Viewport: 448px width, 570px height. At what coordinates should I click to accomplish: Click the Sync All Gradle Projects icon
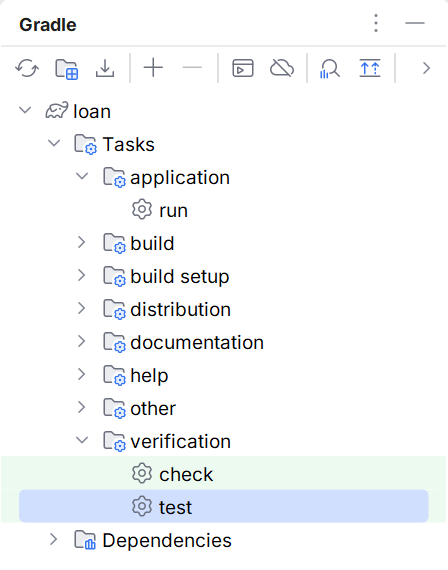click(x=27, y=68)
